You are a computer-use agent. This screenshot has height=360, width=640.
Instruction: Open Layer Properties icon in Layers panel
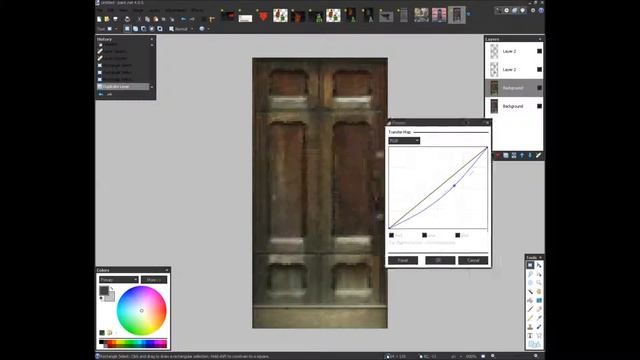click(538, 156)
